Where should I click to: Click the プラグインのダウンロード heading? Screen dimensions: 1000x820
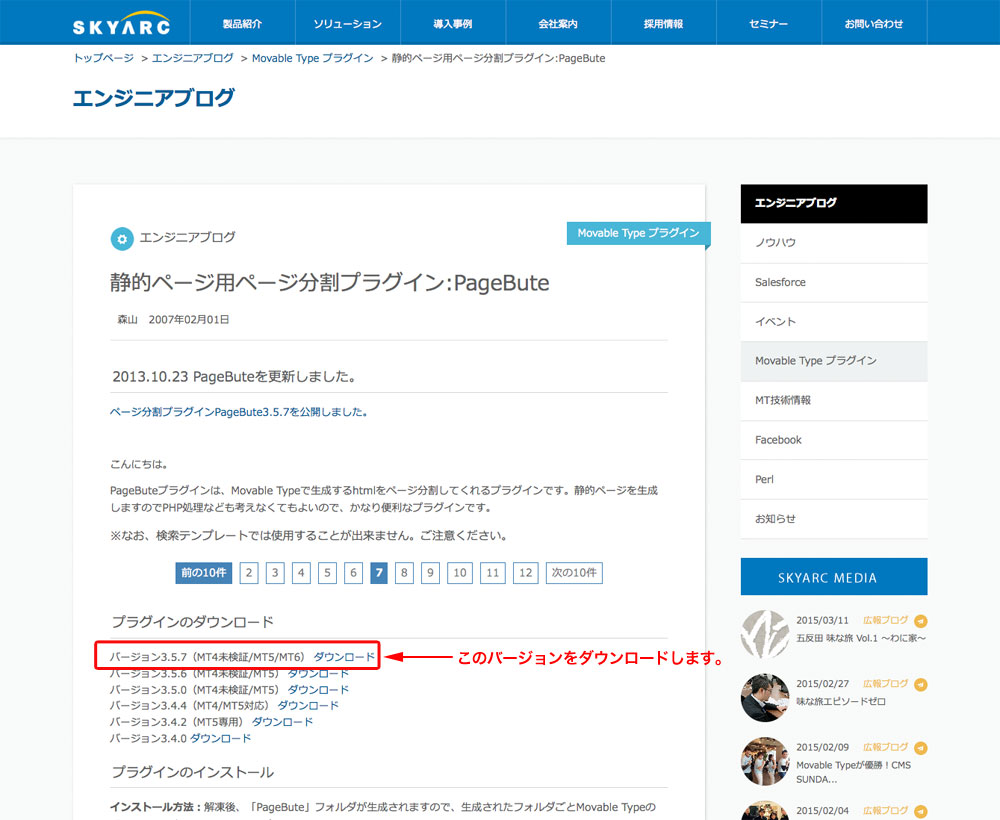(x=193, y=622)
